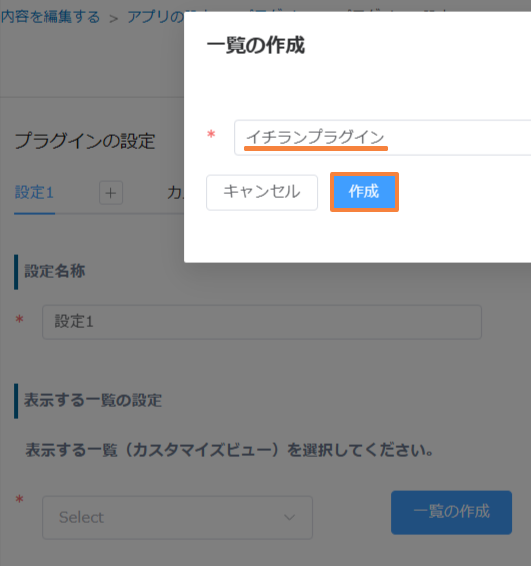Open the tab starting with カ beside plus
Image resolution: width=531 pixels, height=566 pixels.
175,193
